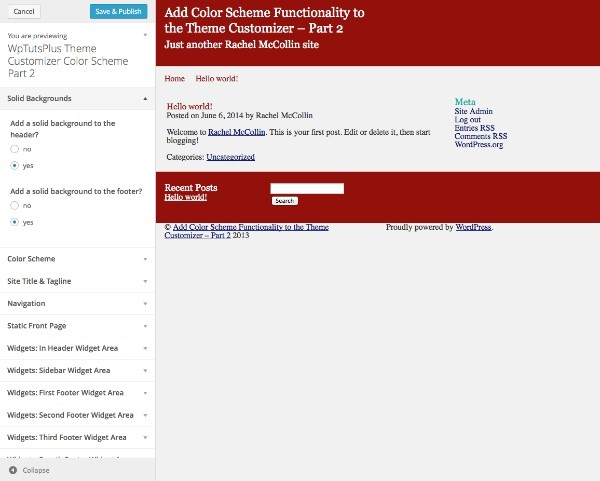Image resolution: width=600 pixels, height=481 pixels.
Task: Click the Save & Publish button
Action: (119, 11)
